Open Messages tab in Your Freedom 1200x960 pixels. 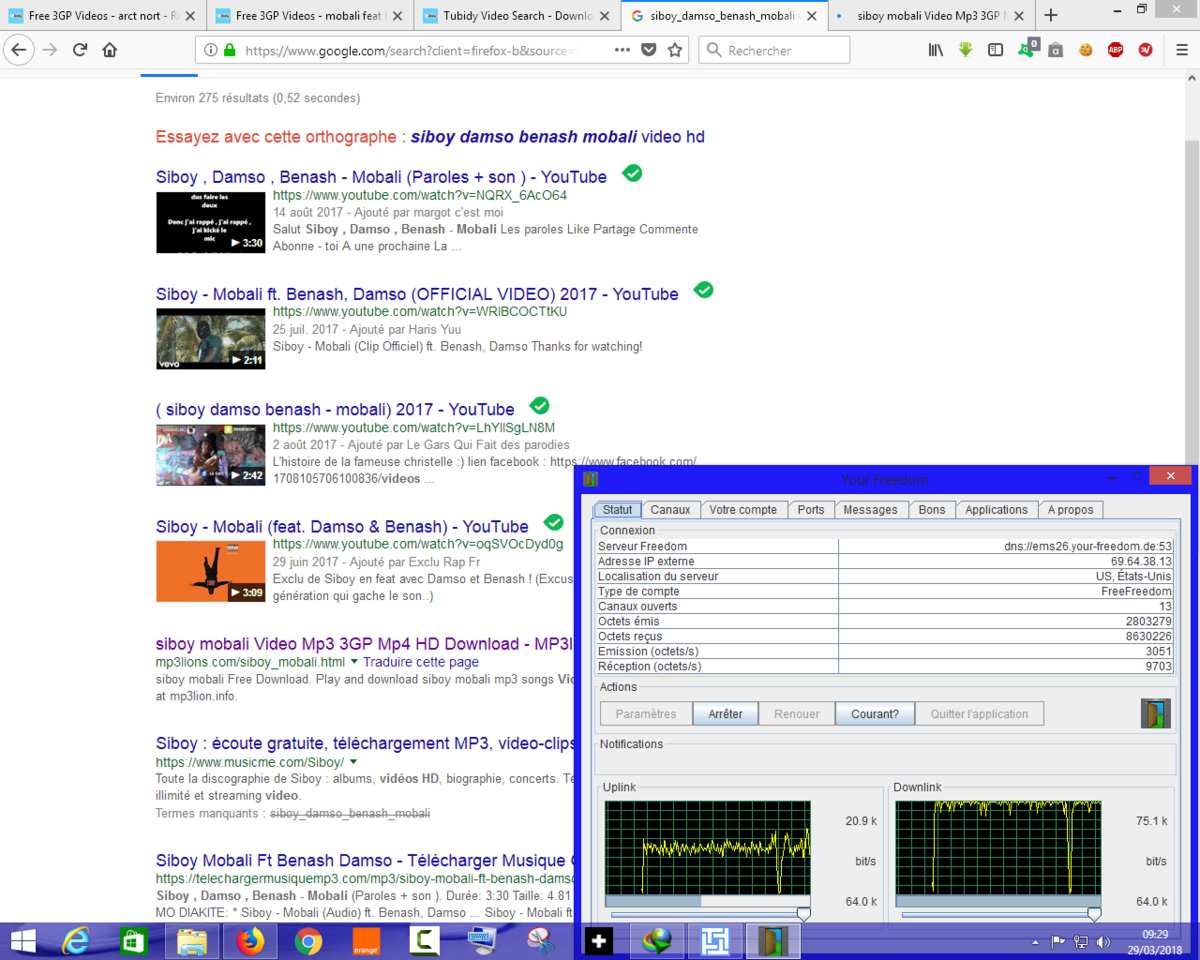(871, 510)
